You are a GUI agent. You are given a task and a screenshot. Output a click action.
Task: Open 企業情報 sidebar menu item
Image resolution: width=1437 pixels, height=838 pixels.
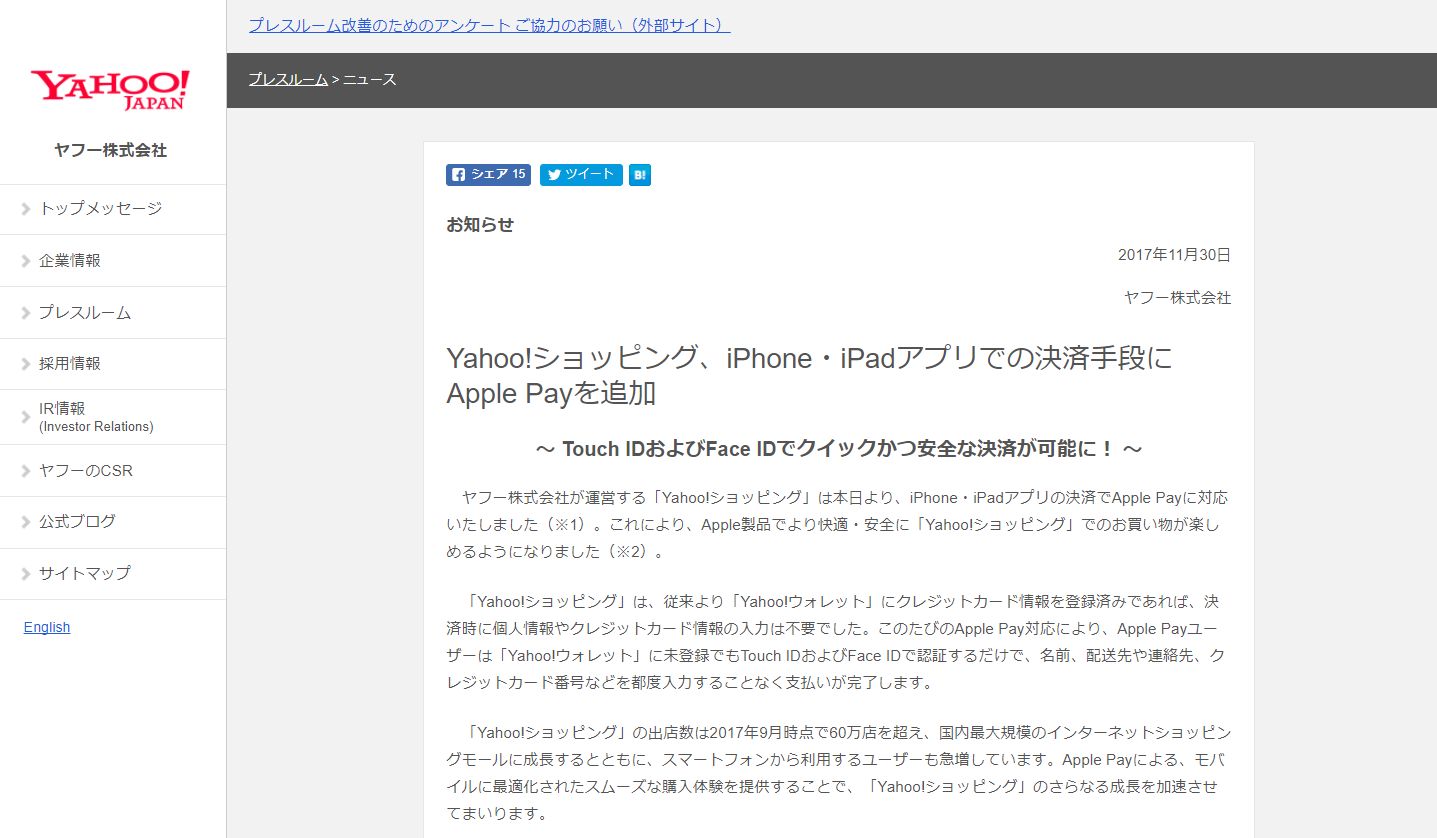70,261
